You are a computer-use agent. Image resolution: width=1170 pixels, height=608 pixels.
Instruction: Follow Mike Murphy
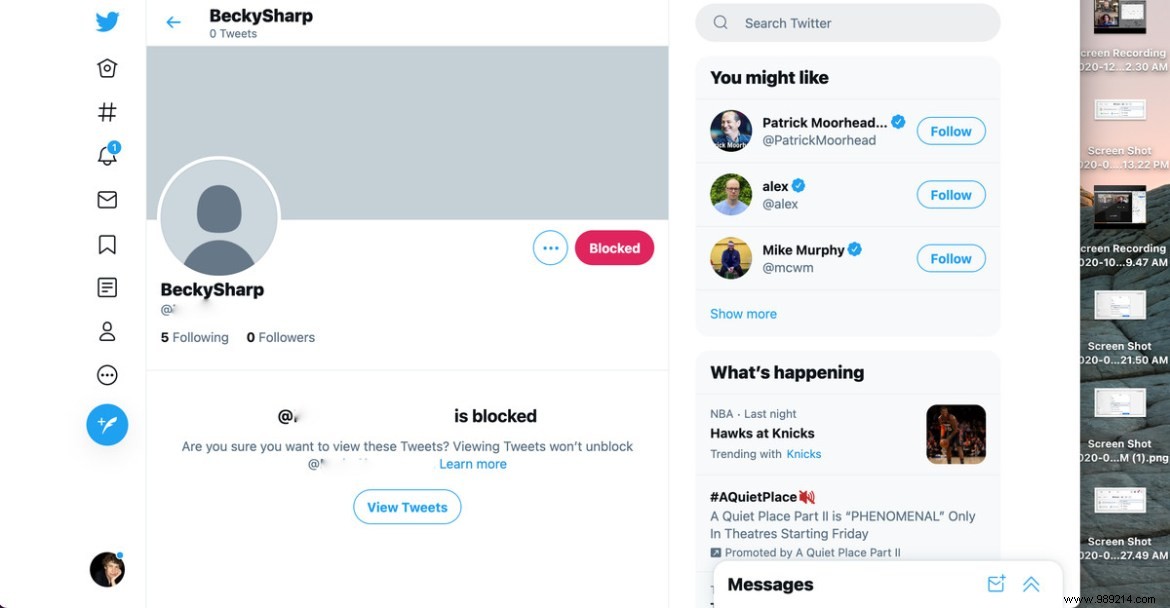coord(950,258)
